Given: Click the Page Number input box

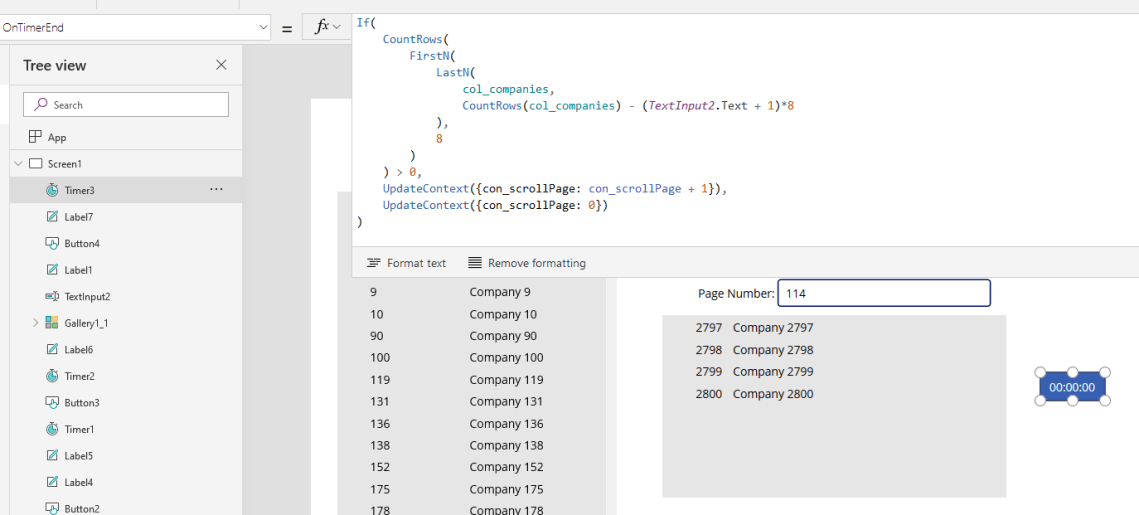Looking at the screenshot, I should (x=884, y=293).
